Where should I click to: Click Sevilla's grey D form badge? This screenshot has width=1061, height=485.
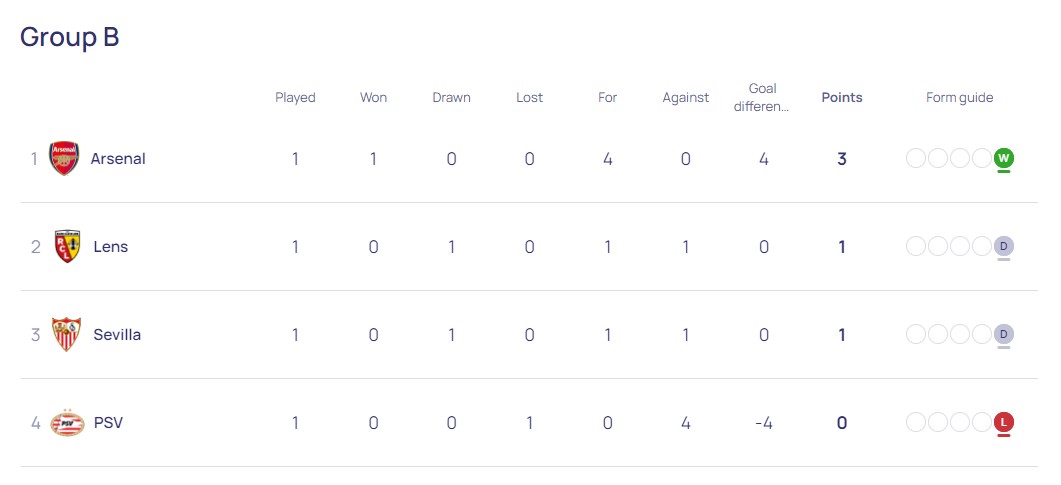point(1003,335)
